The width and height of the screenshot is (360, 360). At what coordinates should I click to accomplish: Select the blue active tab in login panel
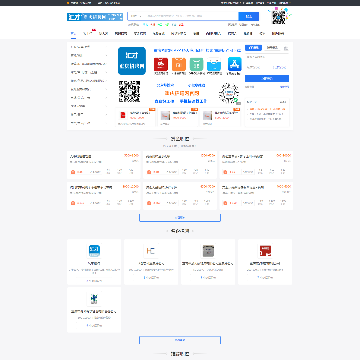[x=254, y=48]
